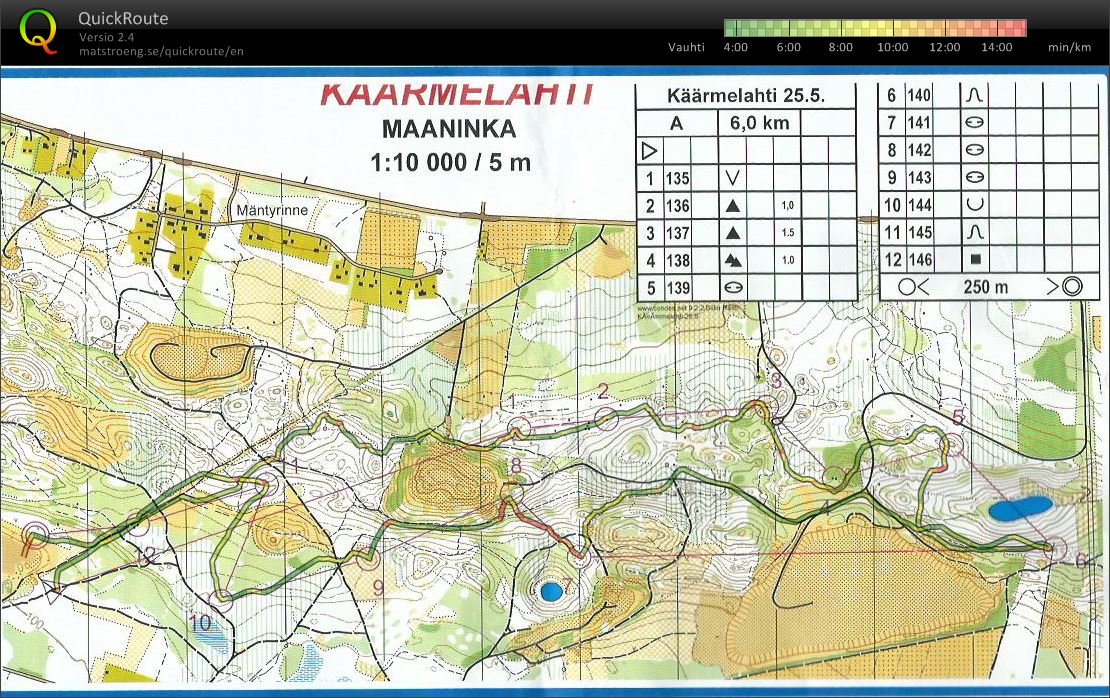The width and height of the screenshot is (1110, 698).
Task: Click the start triangle in the control table
Action: tap(649, 150)
